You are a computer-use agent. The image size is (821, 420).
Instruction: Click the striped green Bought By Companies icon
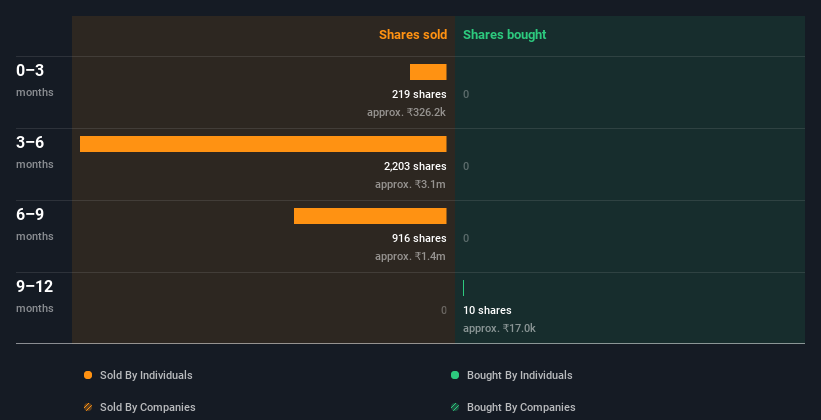(x=455, y=407)
